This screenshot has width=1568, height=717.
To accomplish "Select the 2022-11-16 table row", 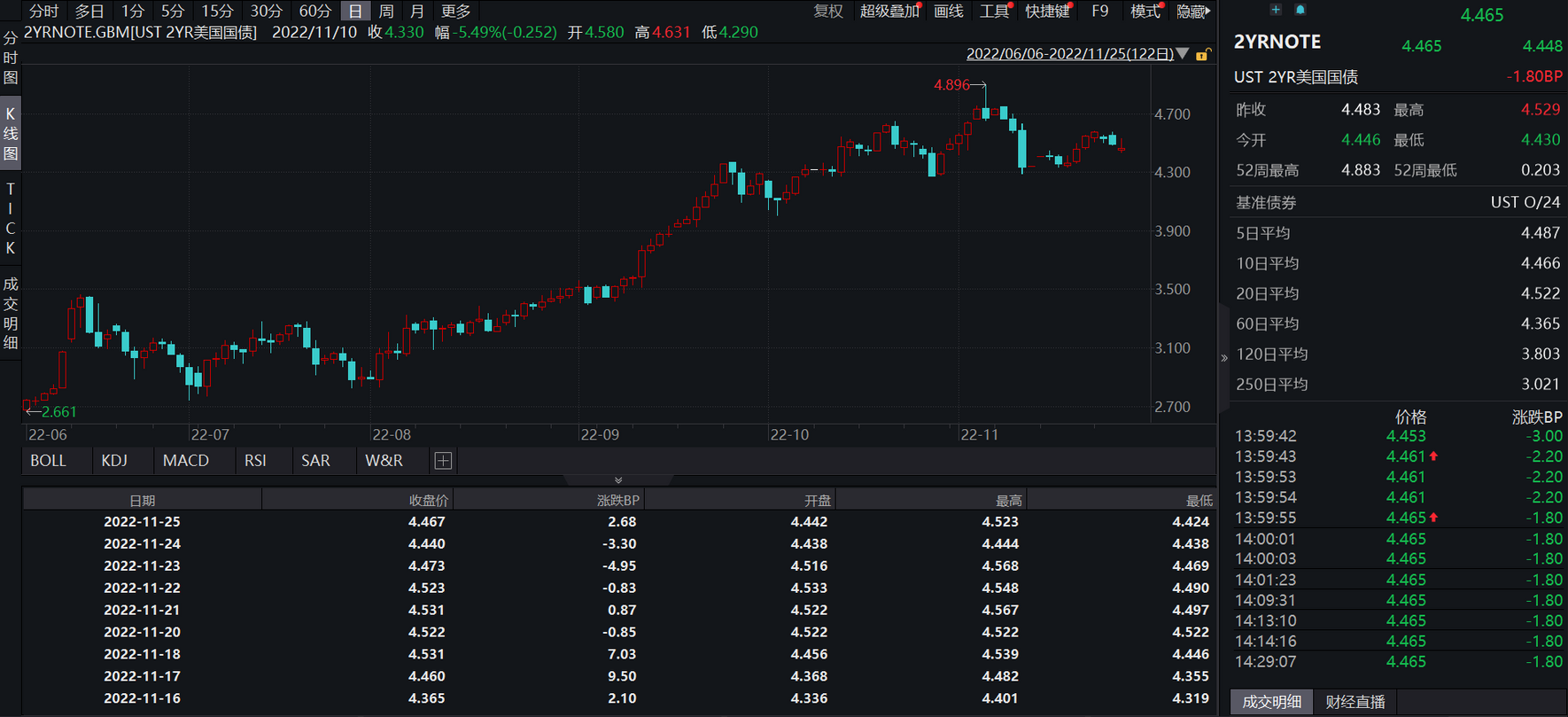I will click(618, 698).
